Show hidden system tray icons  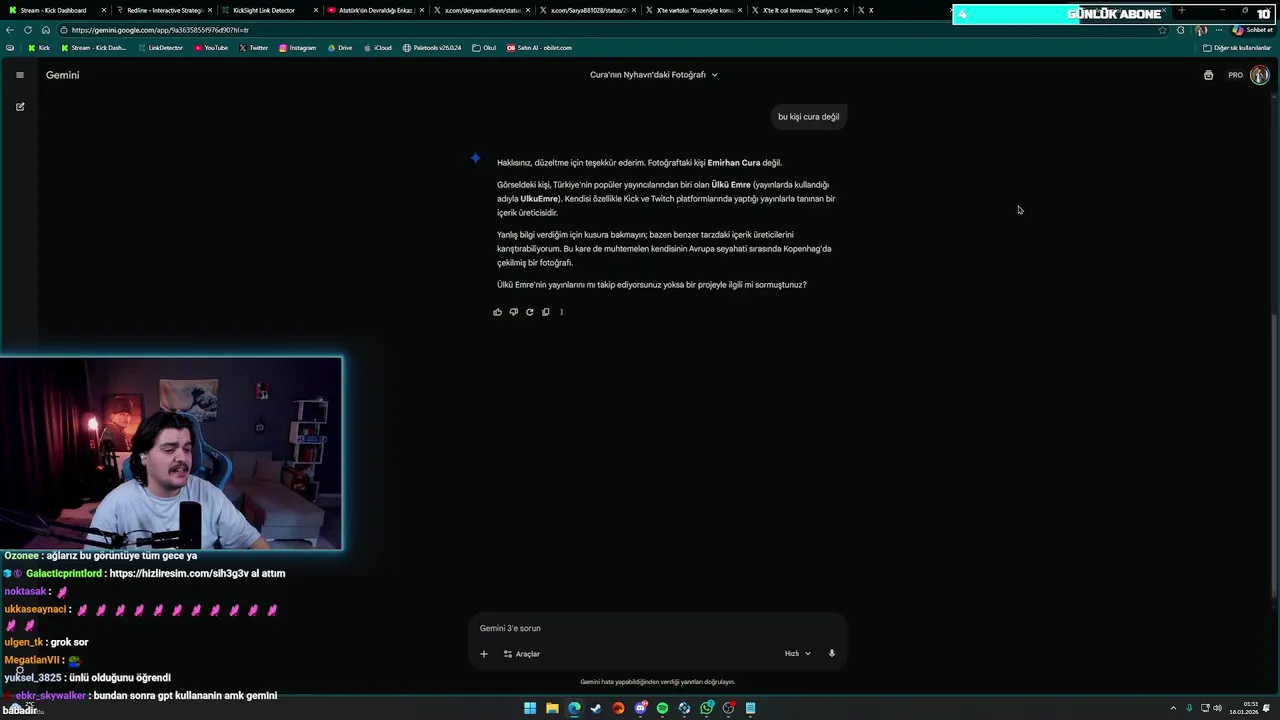1173,708
